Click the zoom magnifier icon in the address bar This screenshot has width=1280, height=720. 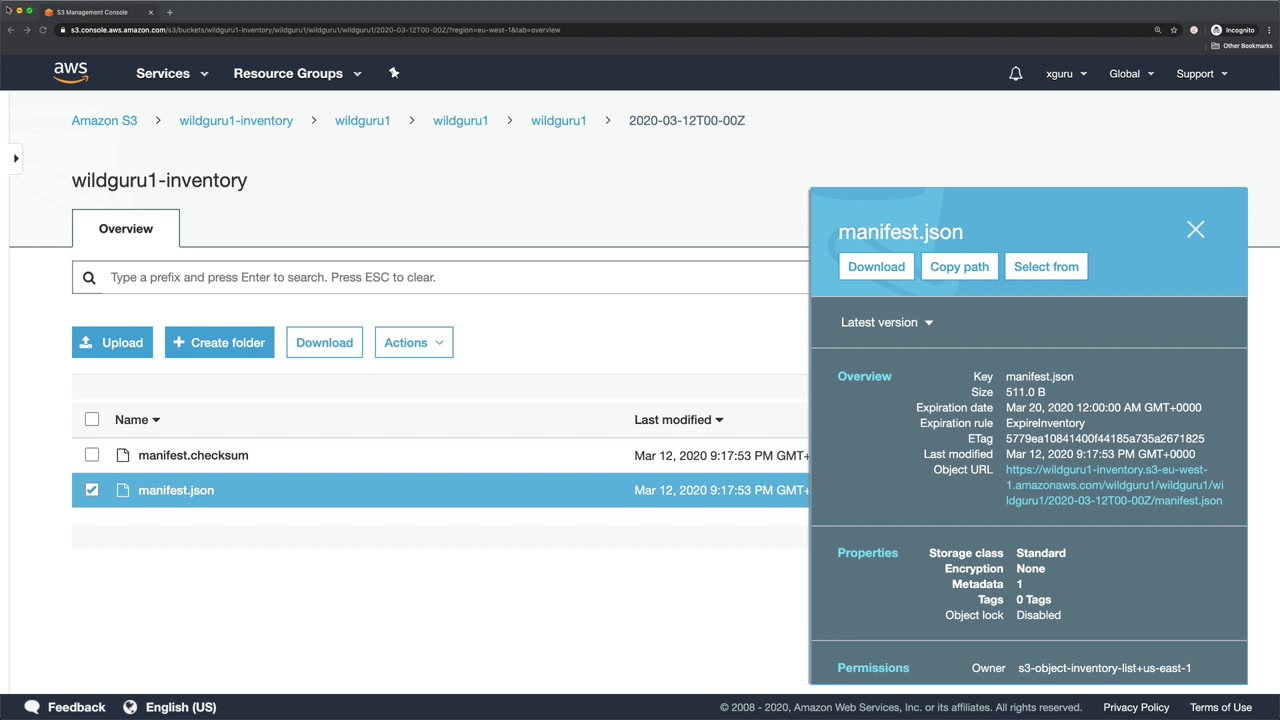point(1158,30)
